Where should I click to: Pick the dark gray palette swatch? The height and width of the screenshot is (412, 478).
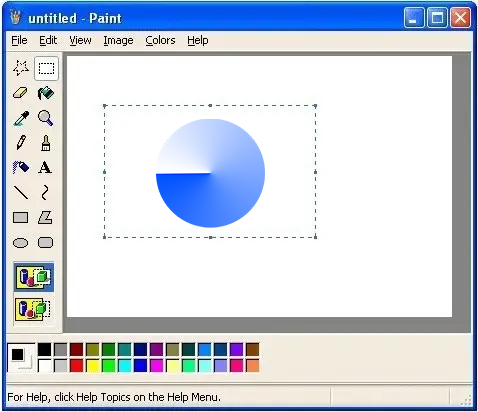(x=61, y=350)
